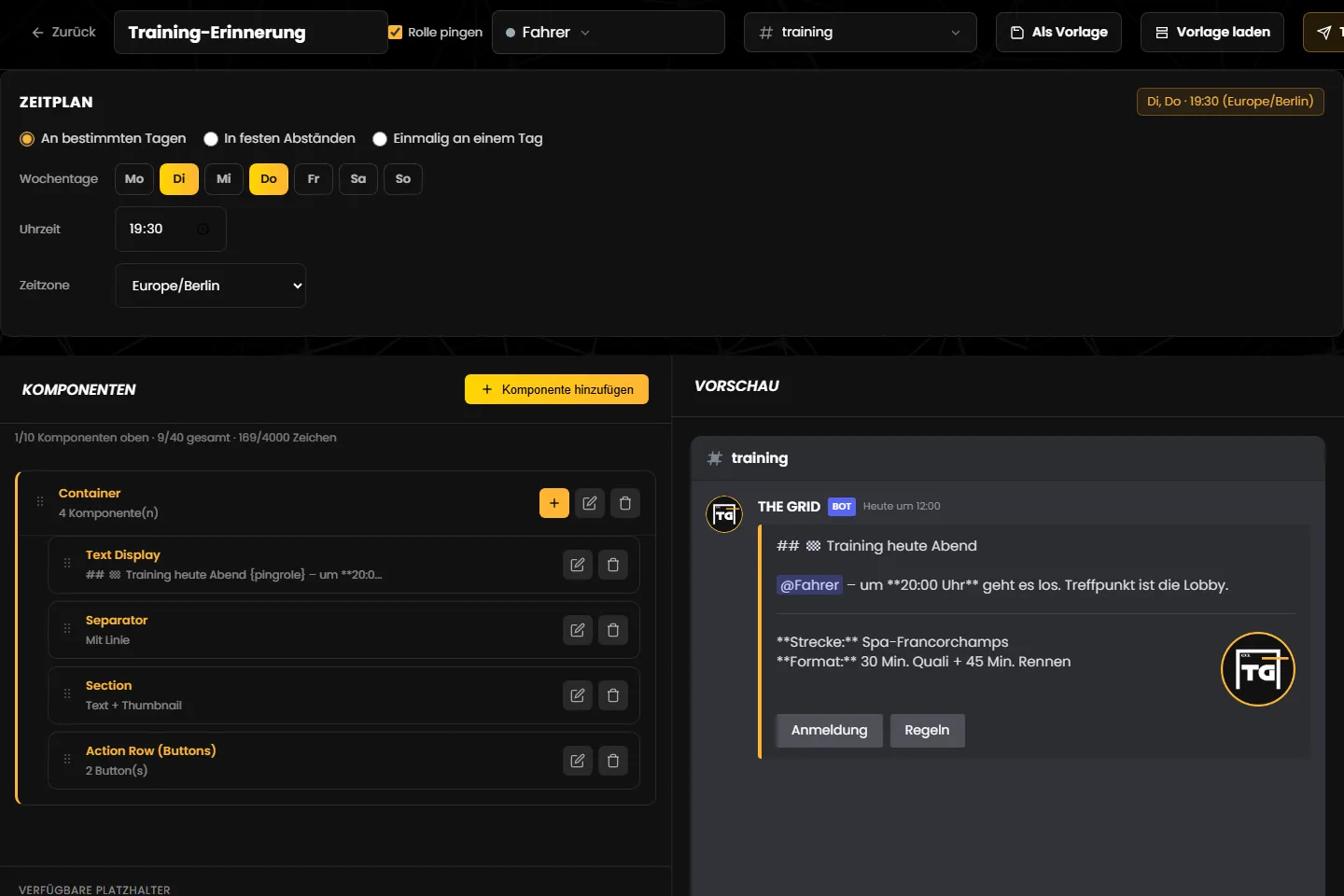1344x896 pixels.
Task: Delete the Section component
Action: click(x=613, y=695)
